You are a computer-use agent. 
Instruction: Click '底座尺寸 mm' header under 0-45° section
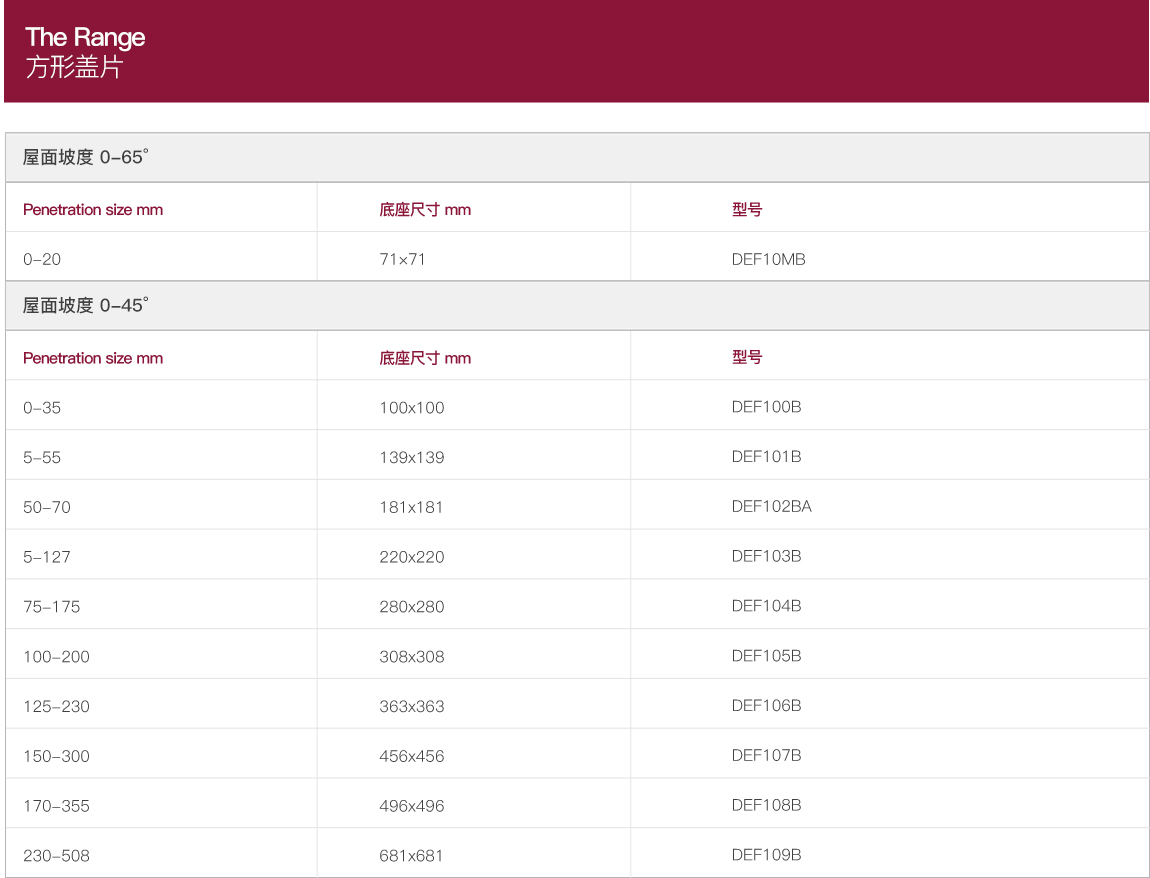click(x=425, y=358)
